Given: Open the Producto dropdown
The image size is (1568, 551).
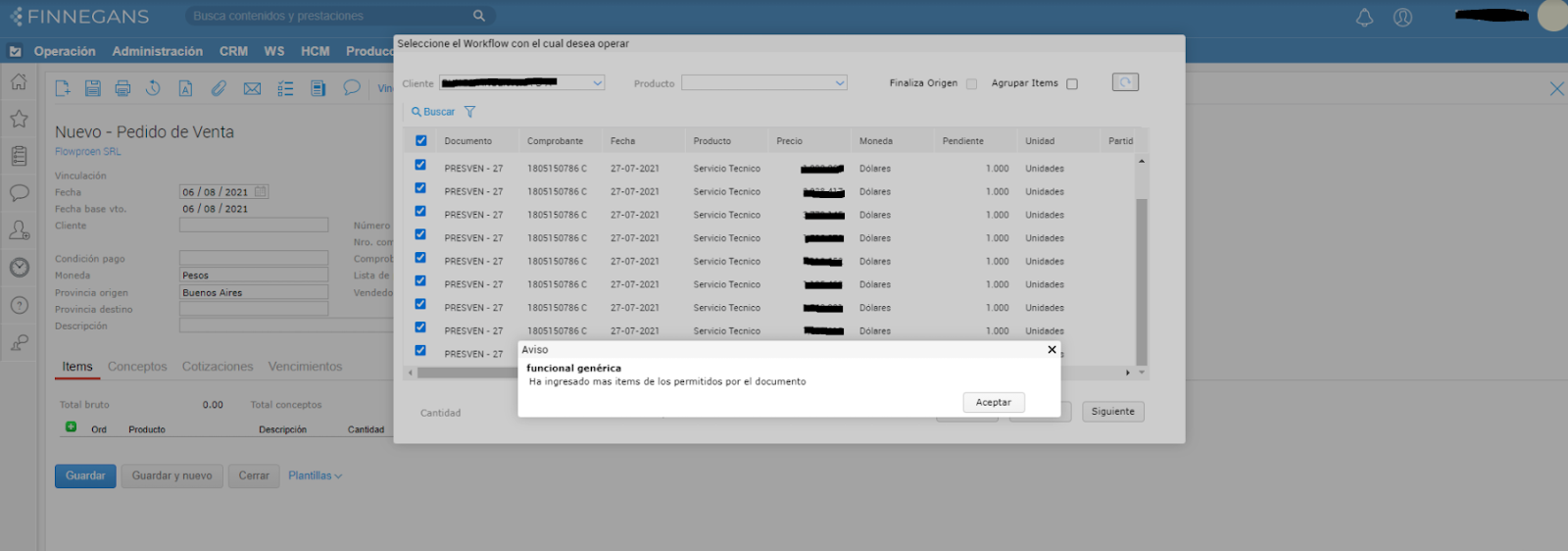Looking at the screenshot, I should click(839, 83).
